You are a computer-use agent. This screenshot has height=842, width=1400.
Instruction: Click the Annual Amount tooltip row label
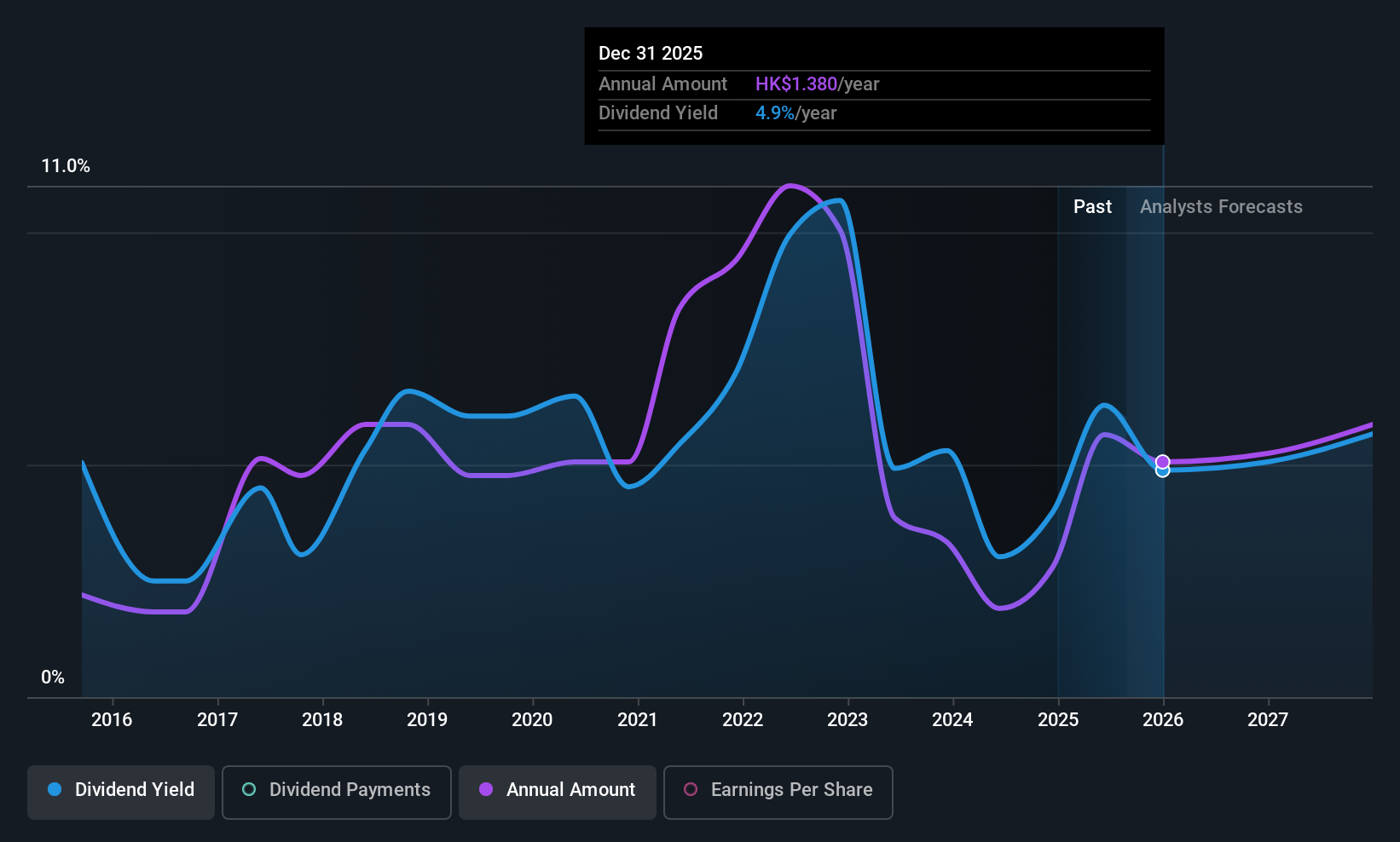point(662,84)
